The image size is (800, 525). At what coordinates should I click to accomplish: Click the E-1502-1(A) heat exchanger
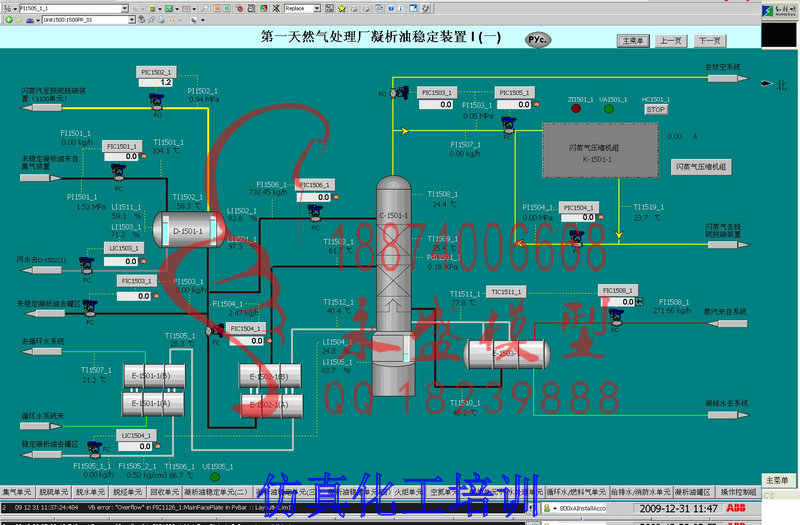click(271, 405)
